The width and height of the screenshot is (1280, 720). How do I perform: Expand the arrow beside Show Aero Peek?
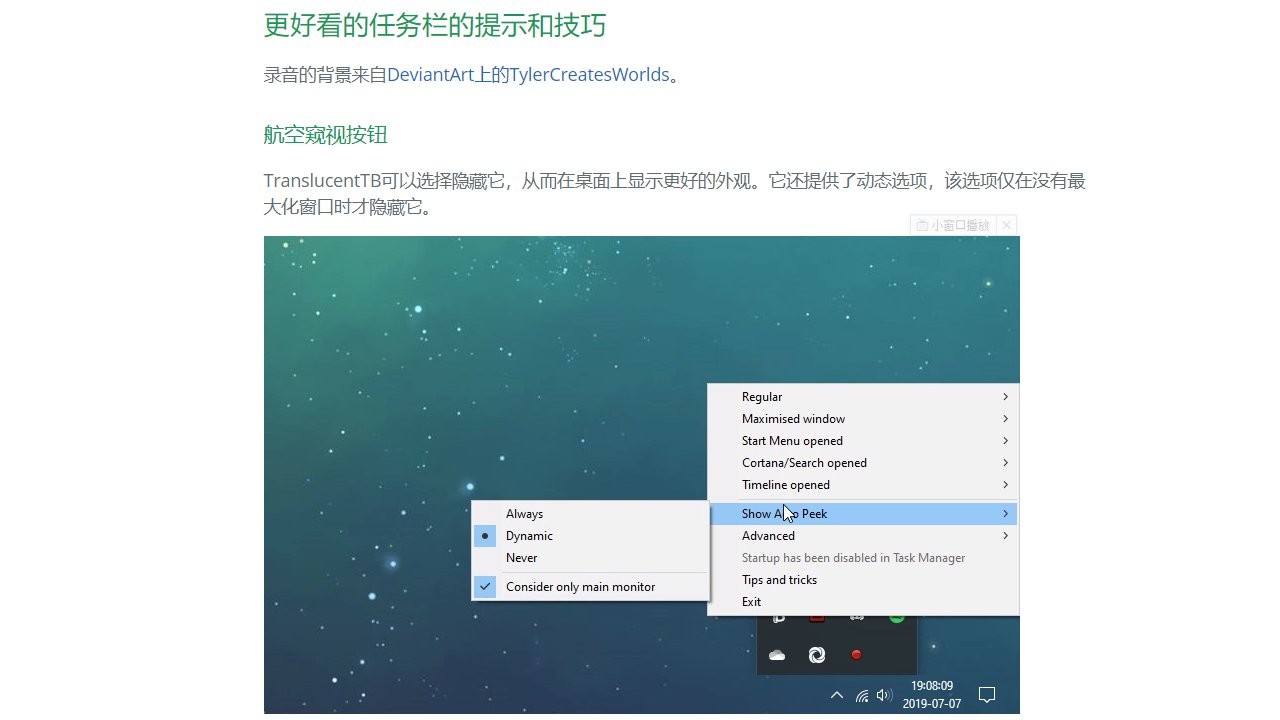[1005, 514]
